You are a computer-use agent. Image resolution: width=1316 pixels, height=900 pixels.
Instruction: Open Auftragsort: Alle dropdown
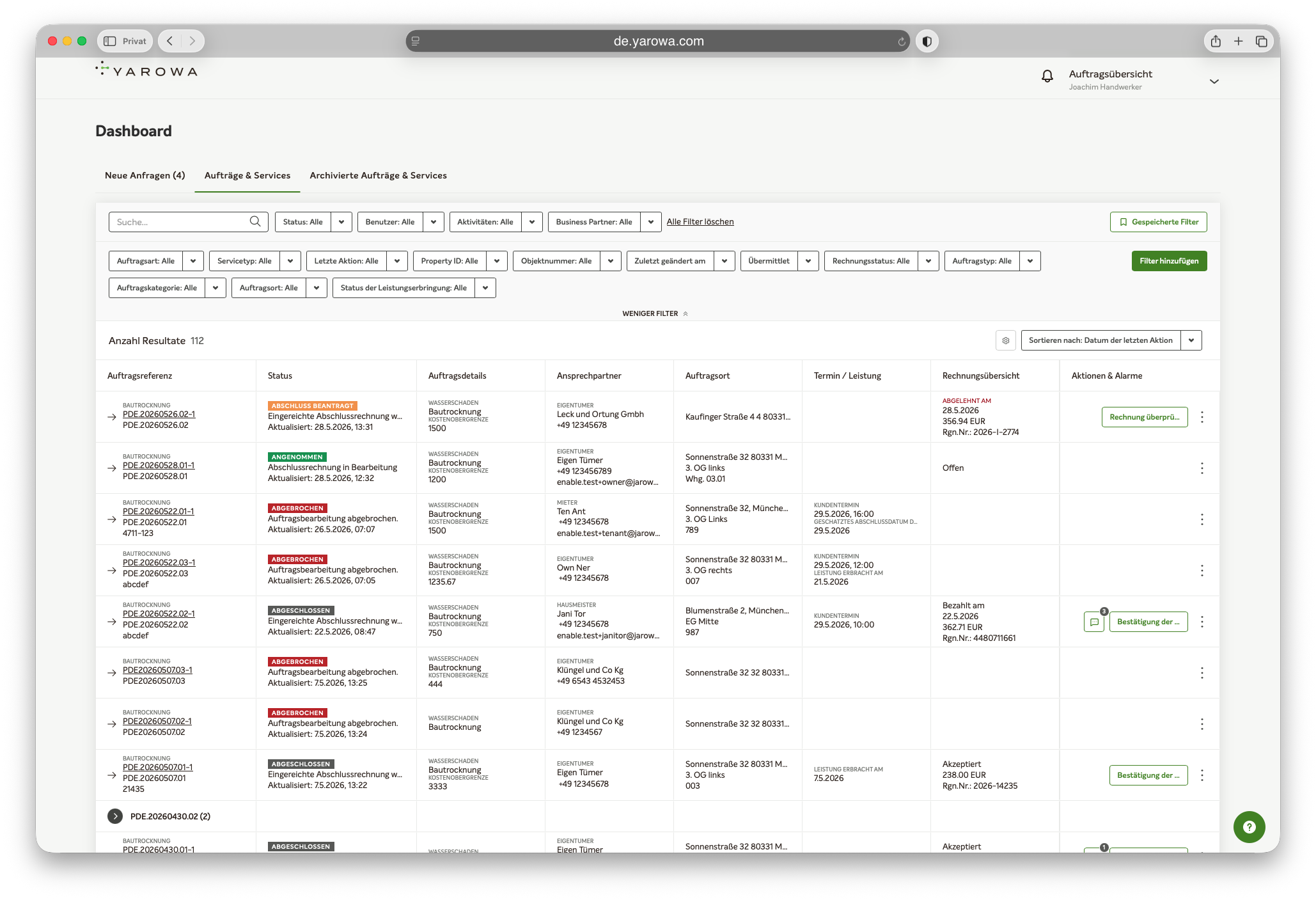point(279,288)
